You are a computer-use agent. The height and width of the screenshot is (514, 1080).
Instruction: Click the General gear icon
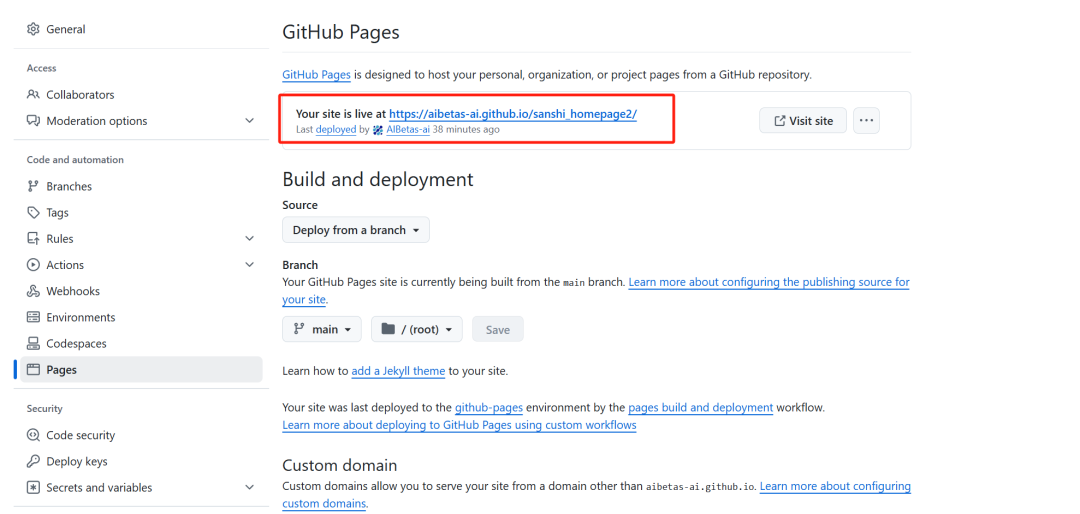tap(33, 30)
